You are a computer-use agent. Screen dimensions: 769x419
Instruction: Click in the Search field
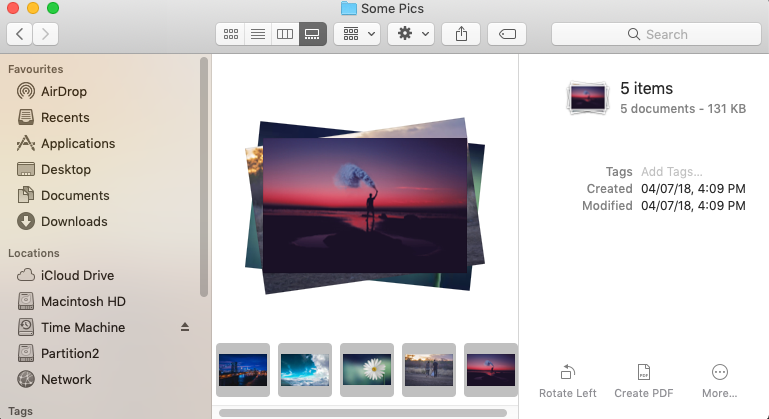tap(656, 34)
